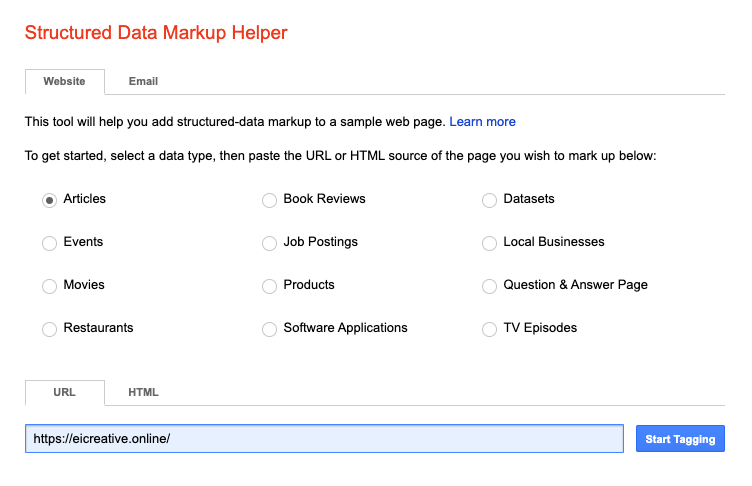Select the Movies radio button
Screen dimensions: 752x486
50,286
